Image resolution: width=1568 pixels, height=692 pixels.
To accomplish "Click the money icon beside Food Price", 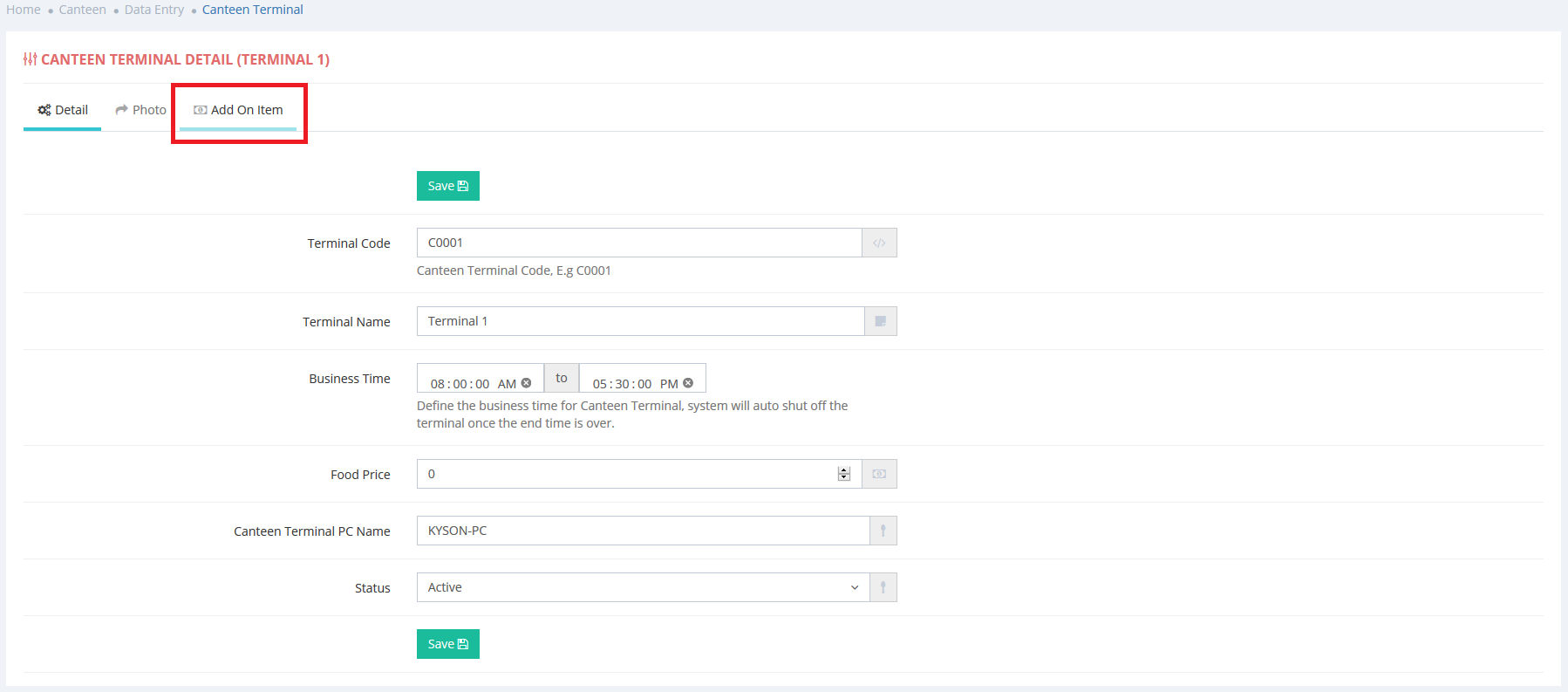I will coord(879,474).
